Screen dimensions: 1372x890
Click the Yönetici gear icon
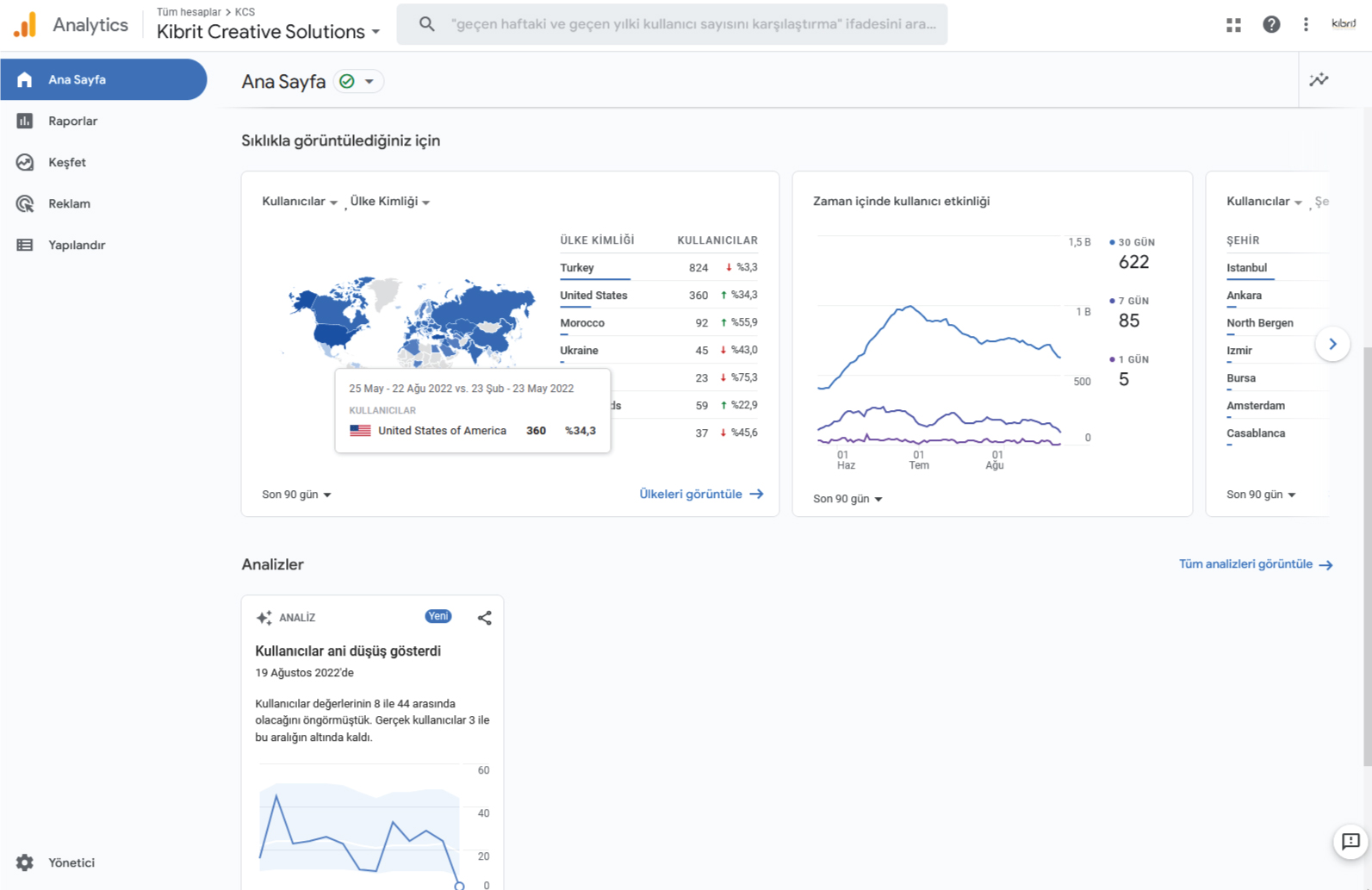24,862
